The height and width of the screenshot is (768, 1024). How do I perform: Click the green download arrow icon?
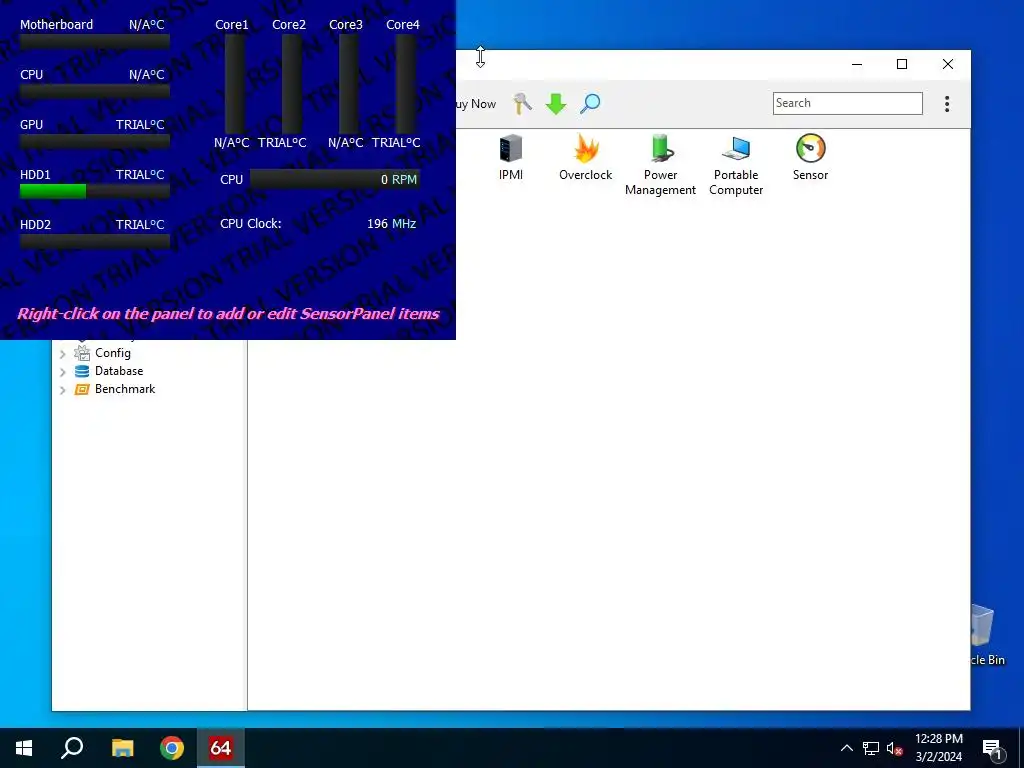[x=556, y=104]
